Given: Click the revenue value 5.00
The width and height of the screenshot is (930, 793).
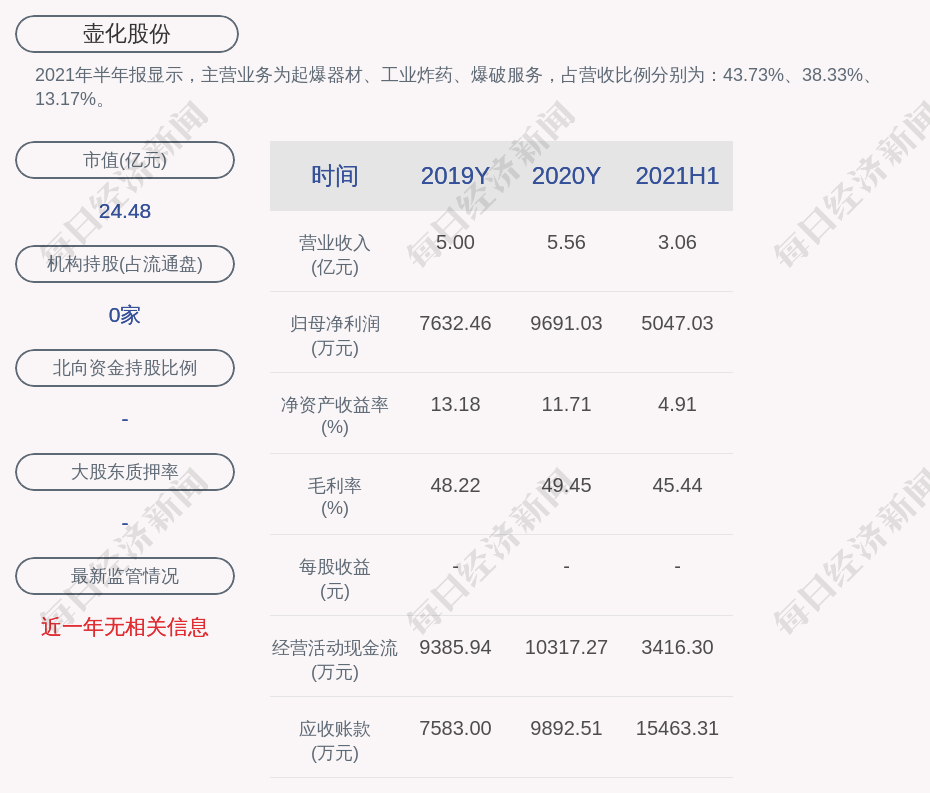Looking at the screenshot, I should point(455,242).
